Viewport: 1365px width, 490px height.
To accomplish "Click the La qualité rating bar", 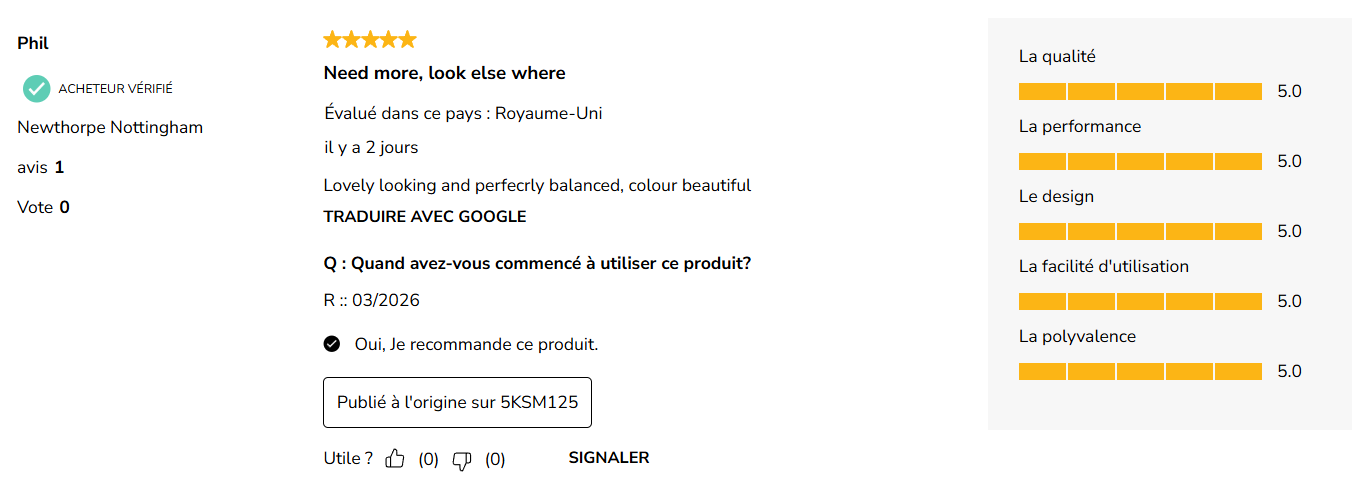I will point(1140,92).
